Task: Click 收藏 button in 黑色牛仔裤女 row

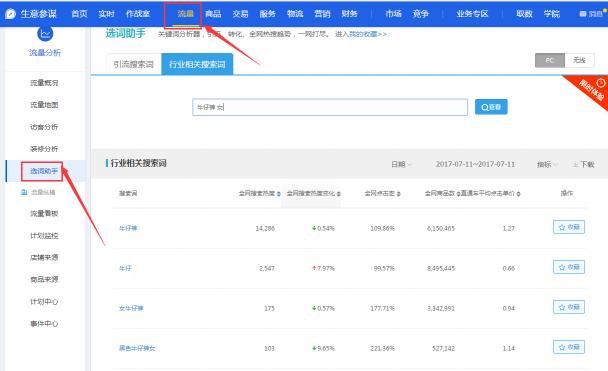Action: point(569,347)
